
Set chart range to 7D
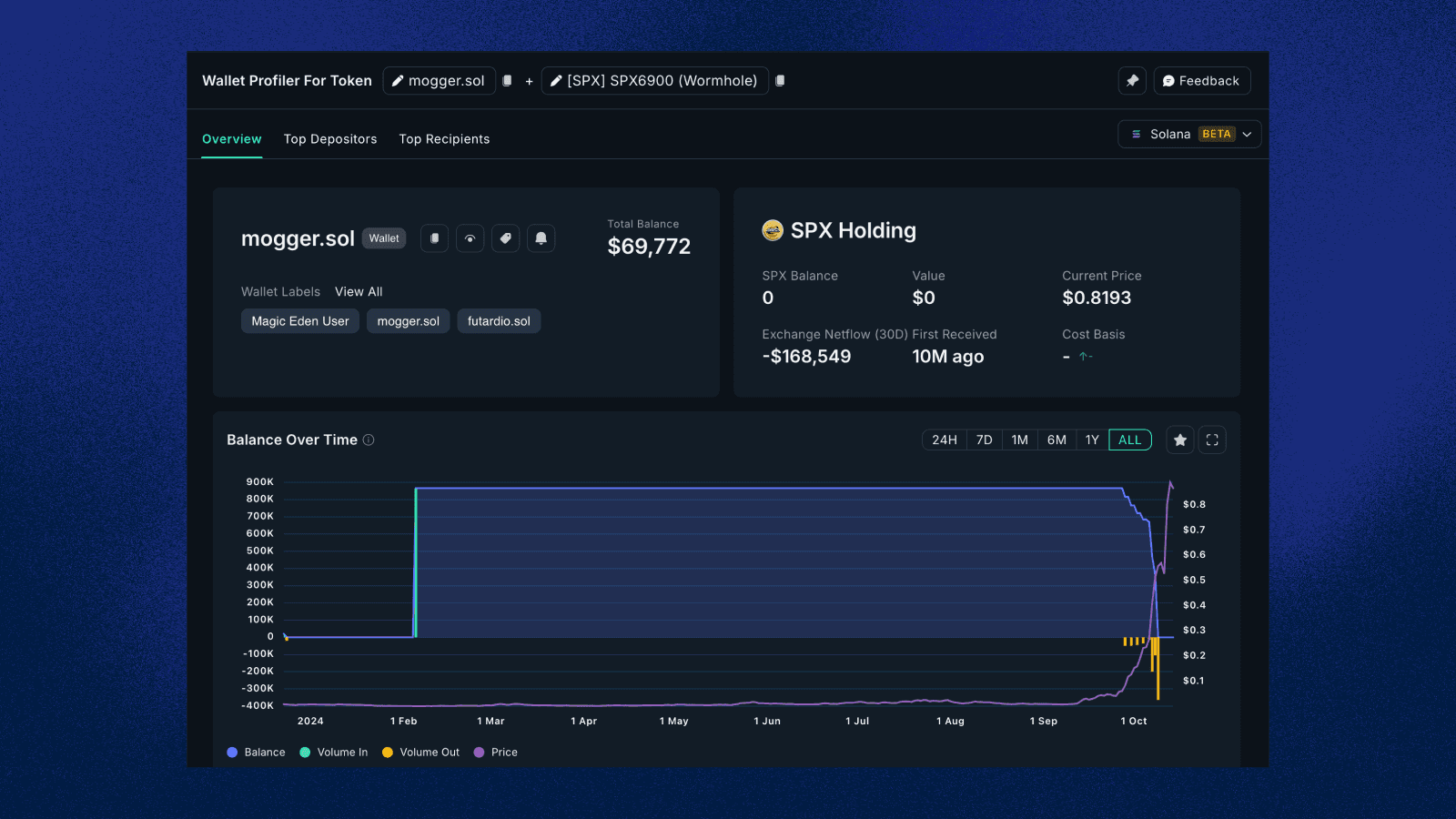(985, 440)
